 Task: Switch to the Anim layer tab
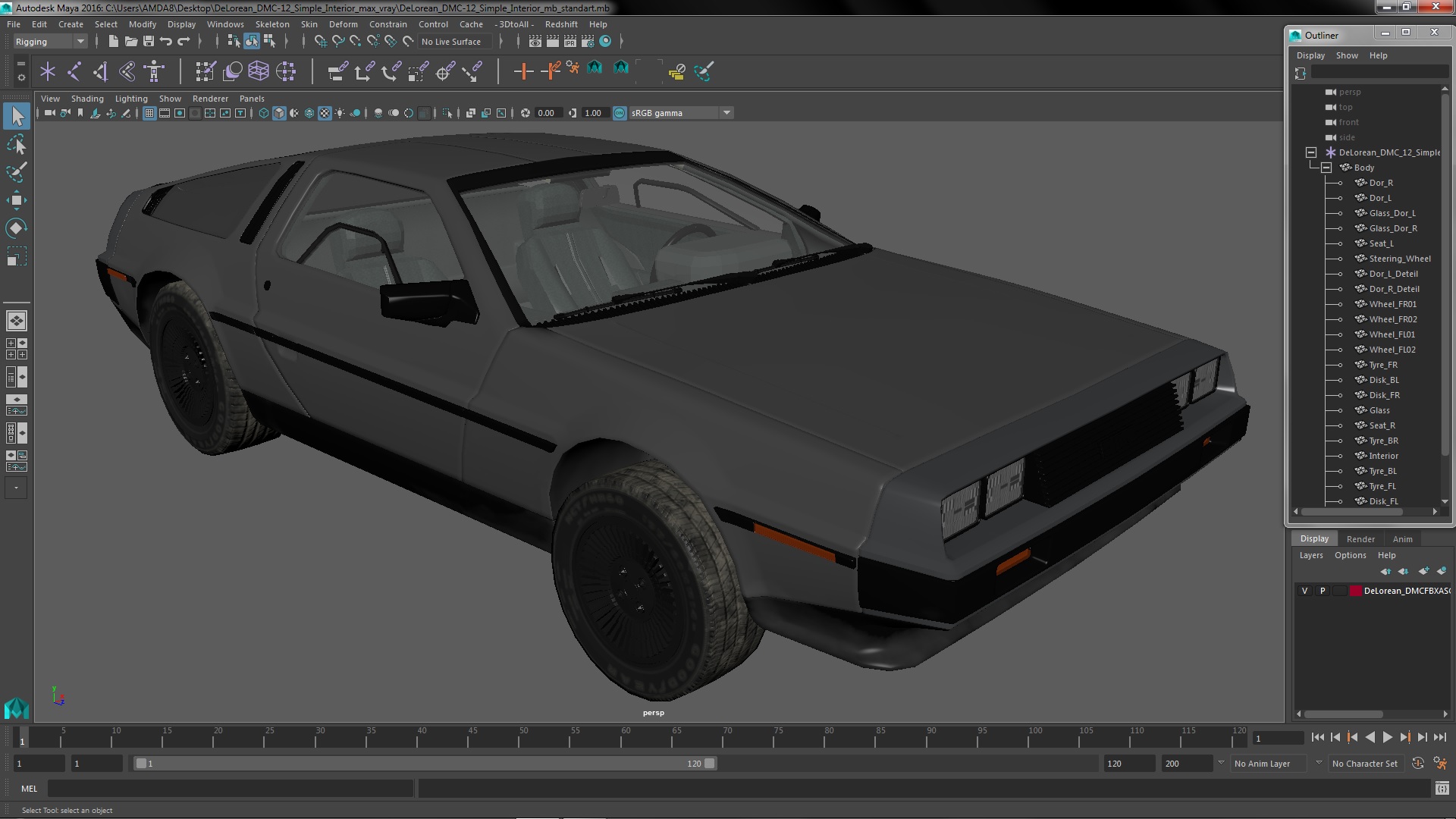click(x=1402, y=539)
